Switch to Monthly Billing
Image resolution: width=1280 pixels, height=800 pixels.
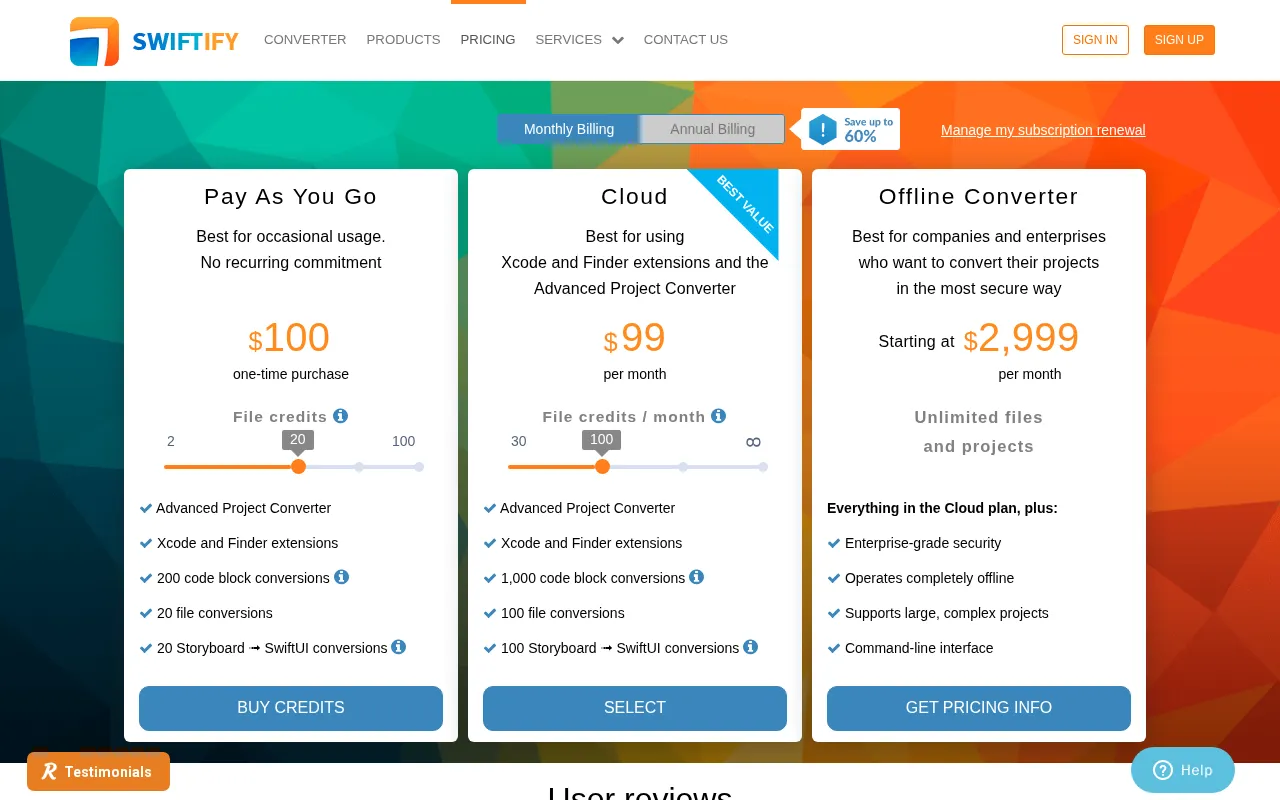click(569, 129)
